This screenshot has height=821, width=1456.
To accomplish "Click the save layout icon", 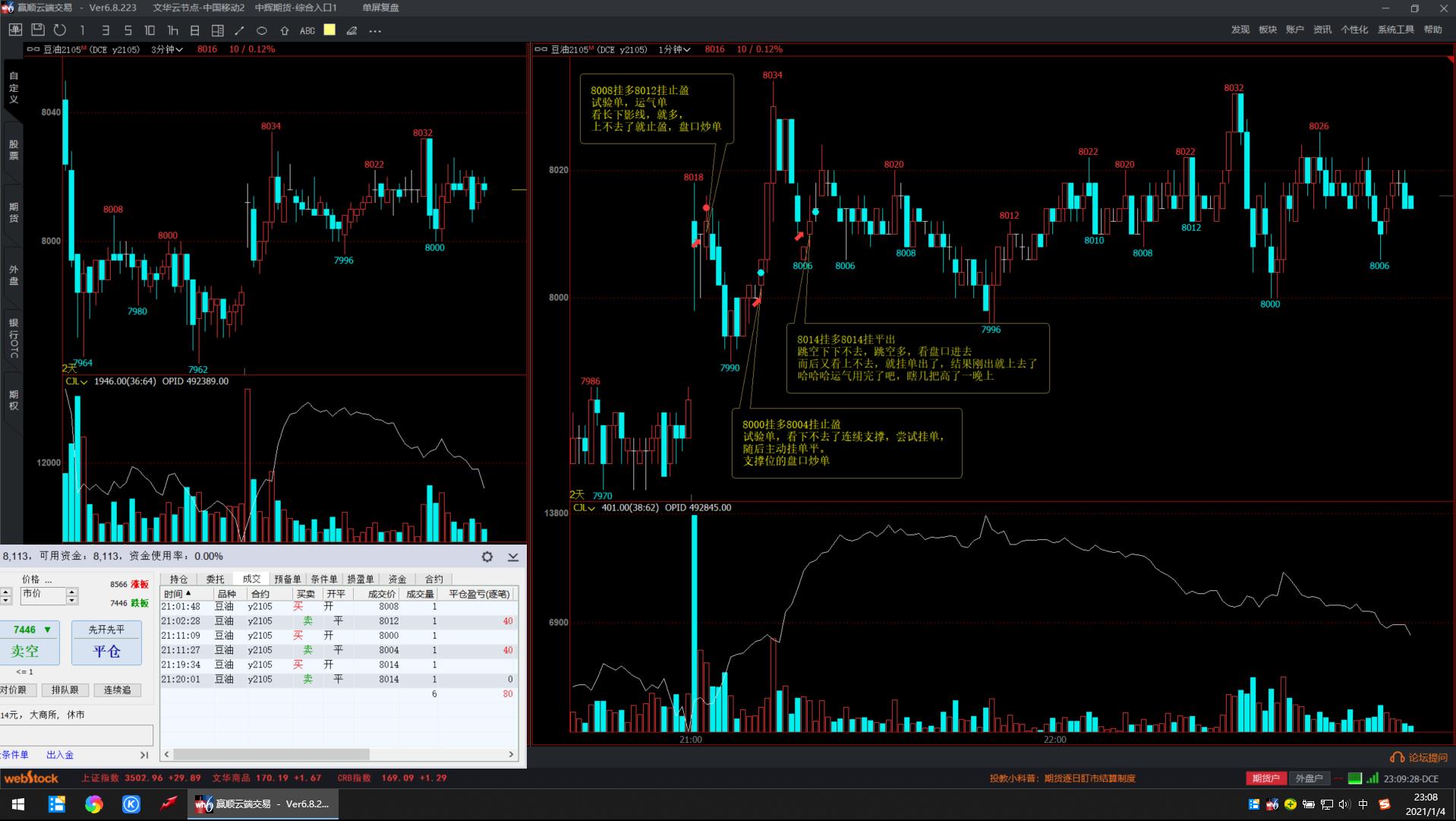I will click(x=37, y=30).
